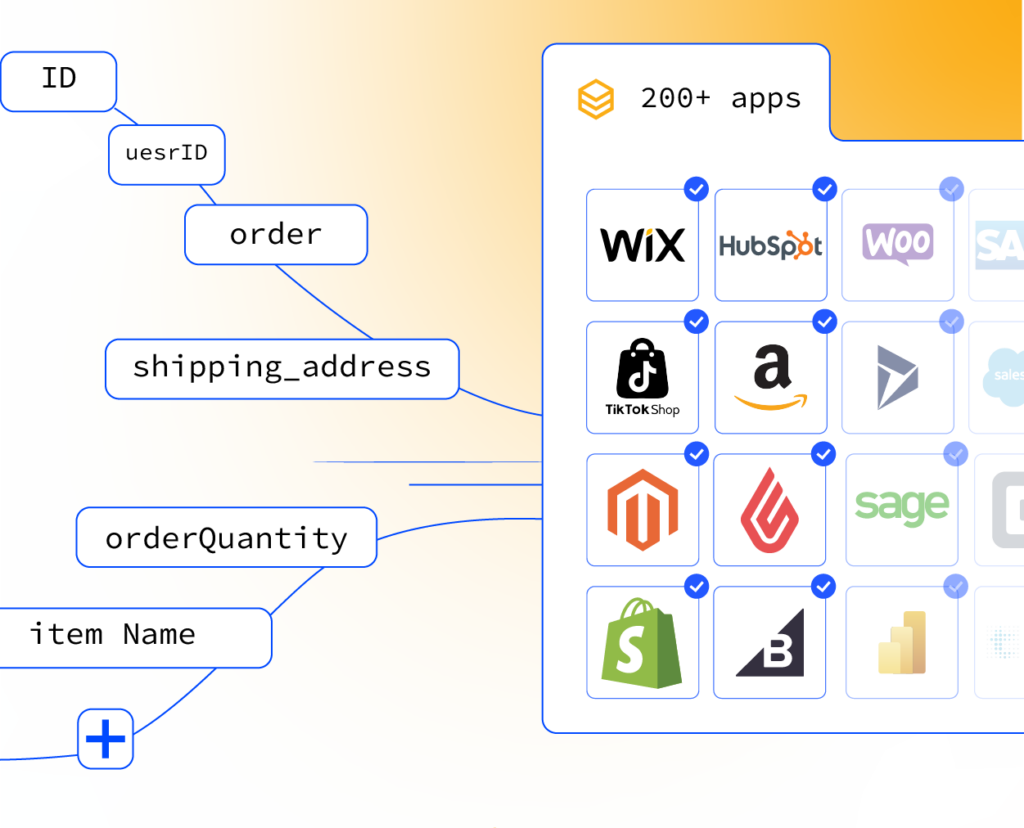Select the Salesforce cloud app tile

[x=997, y=377]
